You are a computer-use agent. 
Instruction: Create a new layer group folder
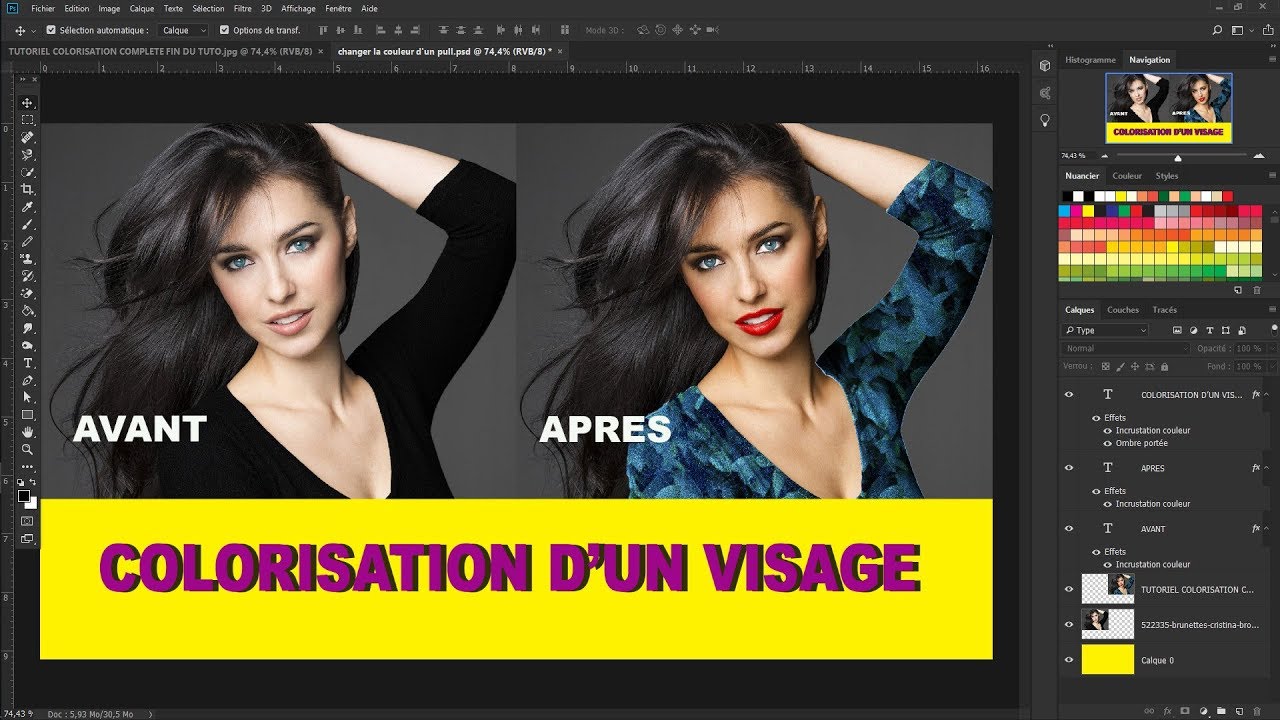click(x=1221, y=711)
